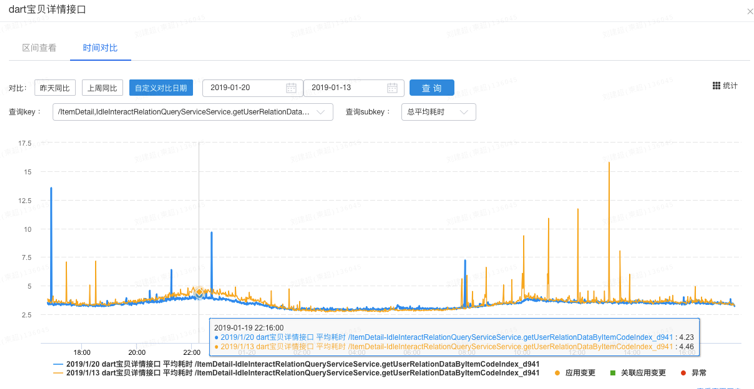Open calendar for date 2019-01-13
This screenshot has width=754, height=389.
tap(392, 88)
